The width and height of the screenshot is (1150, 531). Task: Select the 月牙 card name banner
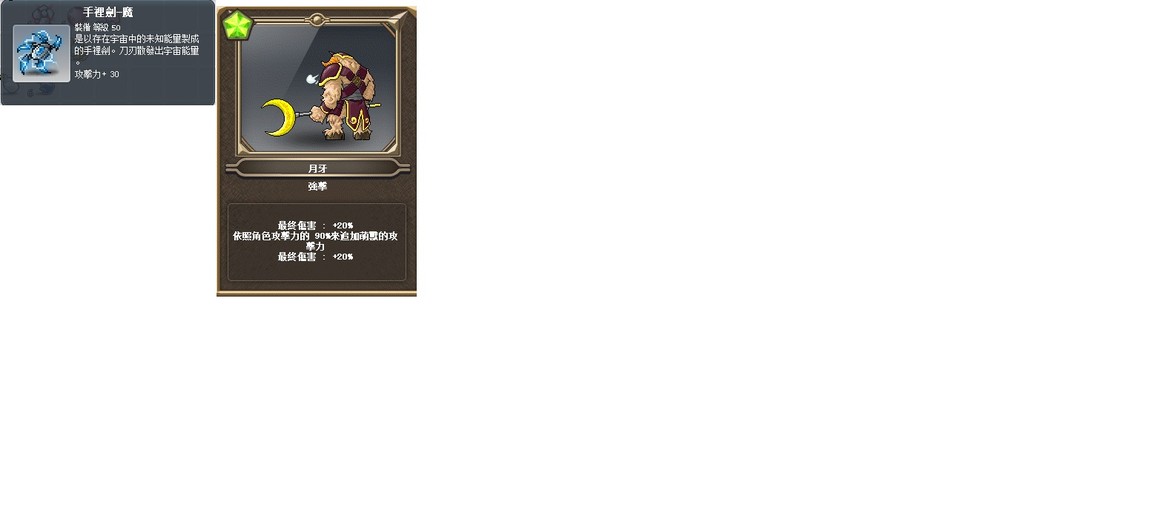pos(318,169)
